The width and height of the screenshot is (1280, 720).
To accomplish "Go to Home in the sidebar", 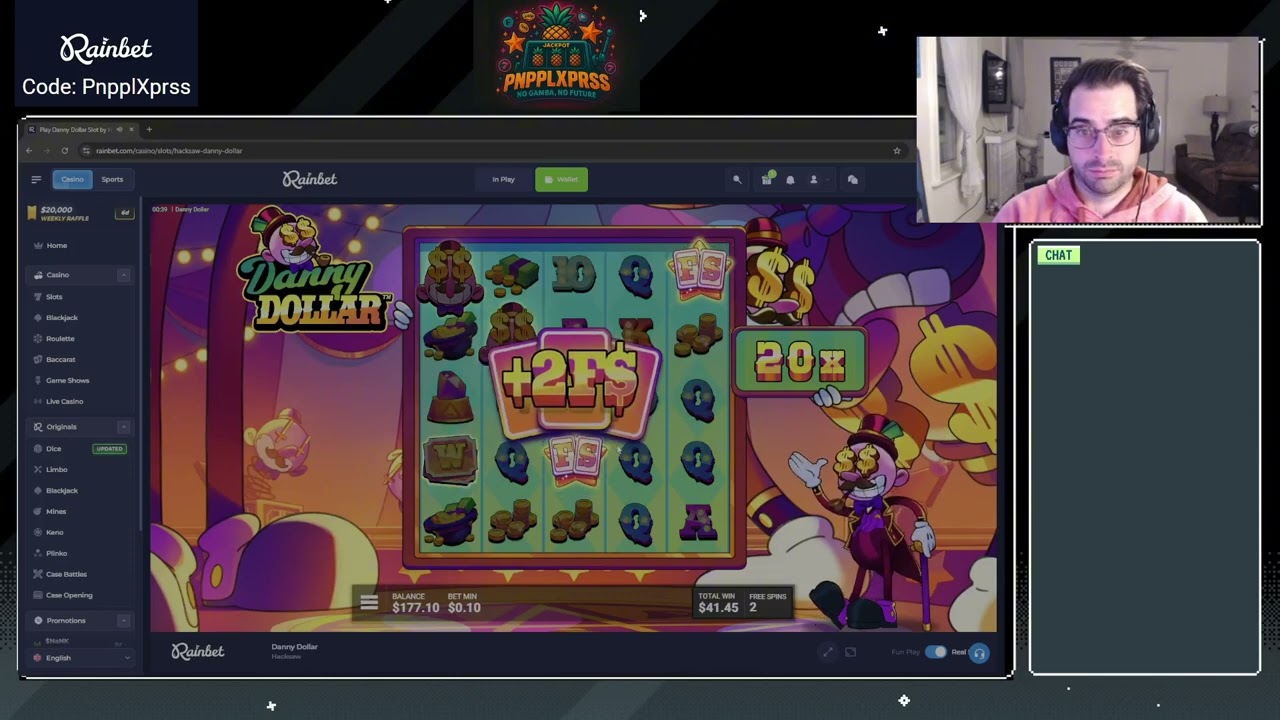I will click(57, 246).
